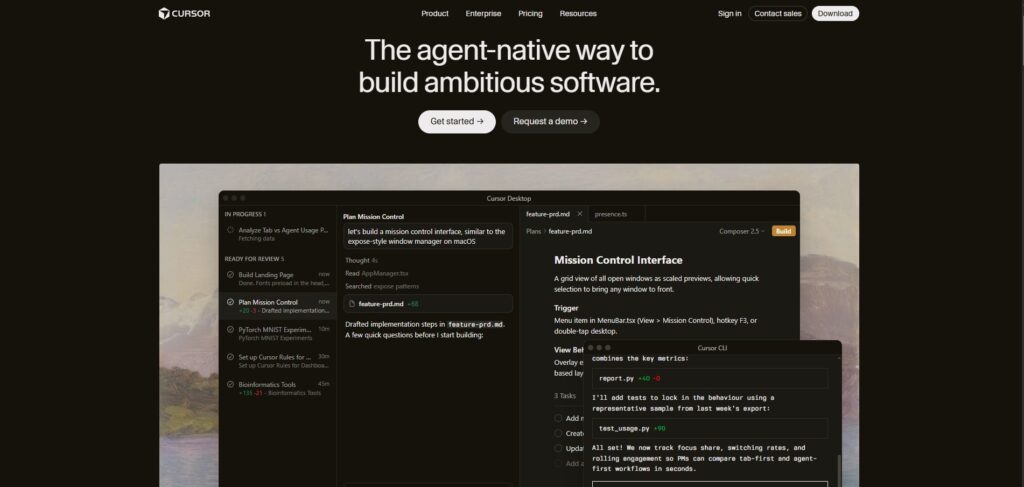
Task: Click Plans in the breadcrumb
Action: point(534,231)
